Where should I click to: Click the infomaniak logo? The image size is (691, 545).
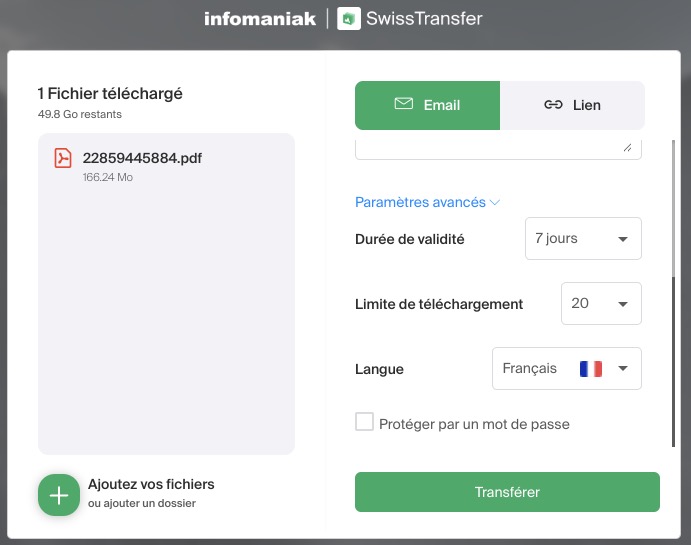click(x=260, y=19)
